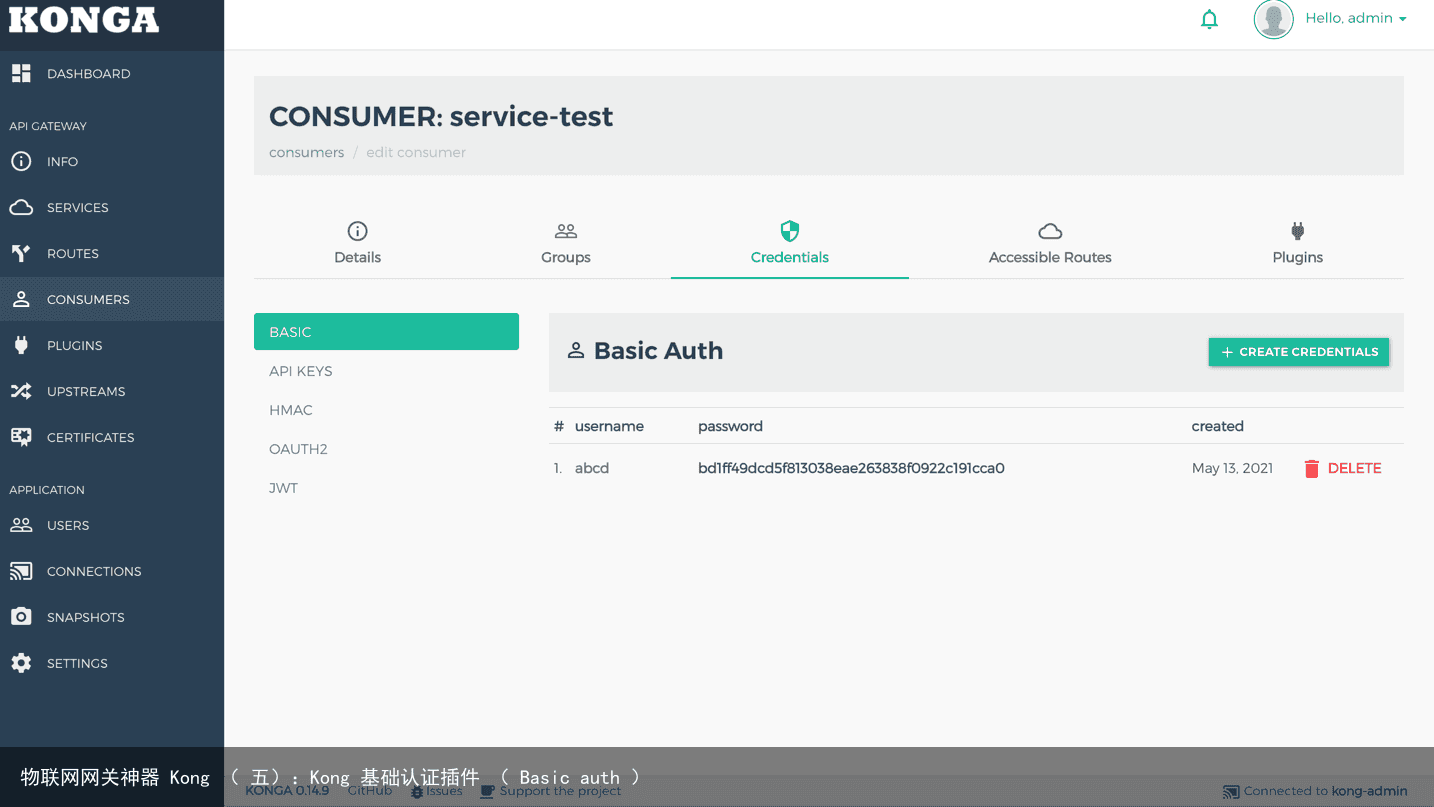
Task: Select HMAC credentials type
Action: [x=386, y=410]
